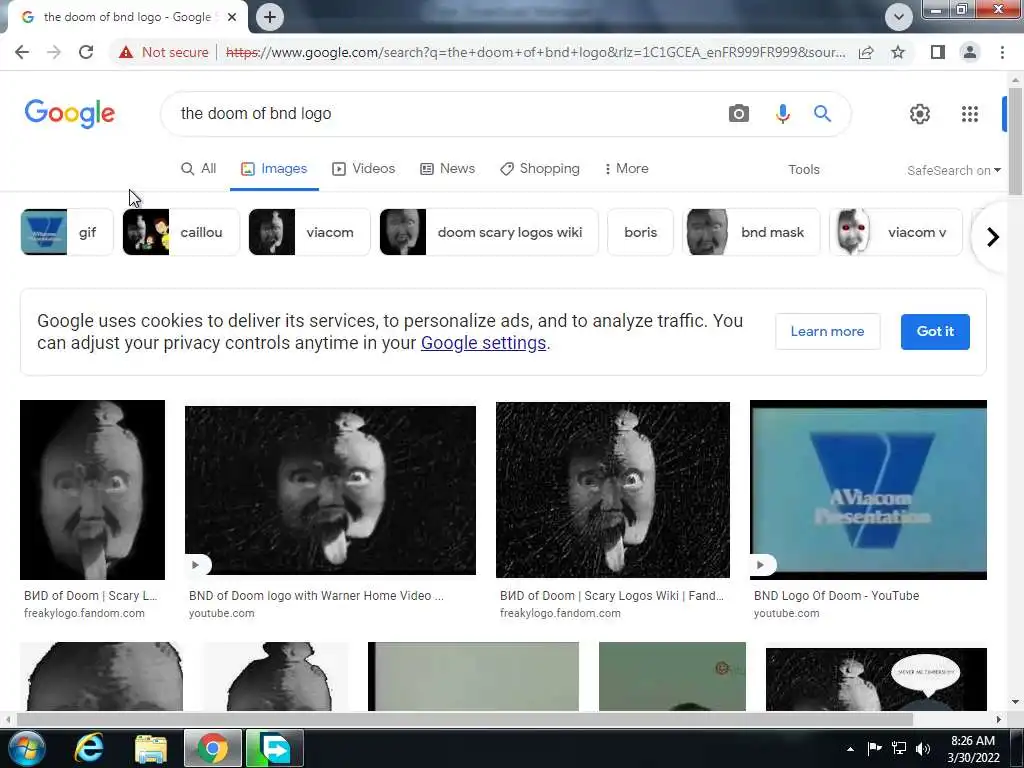Start voice search with microphone icon
Viewport: 1024px width, 768px height.
(782, 114)
